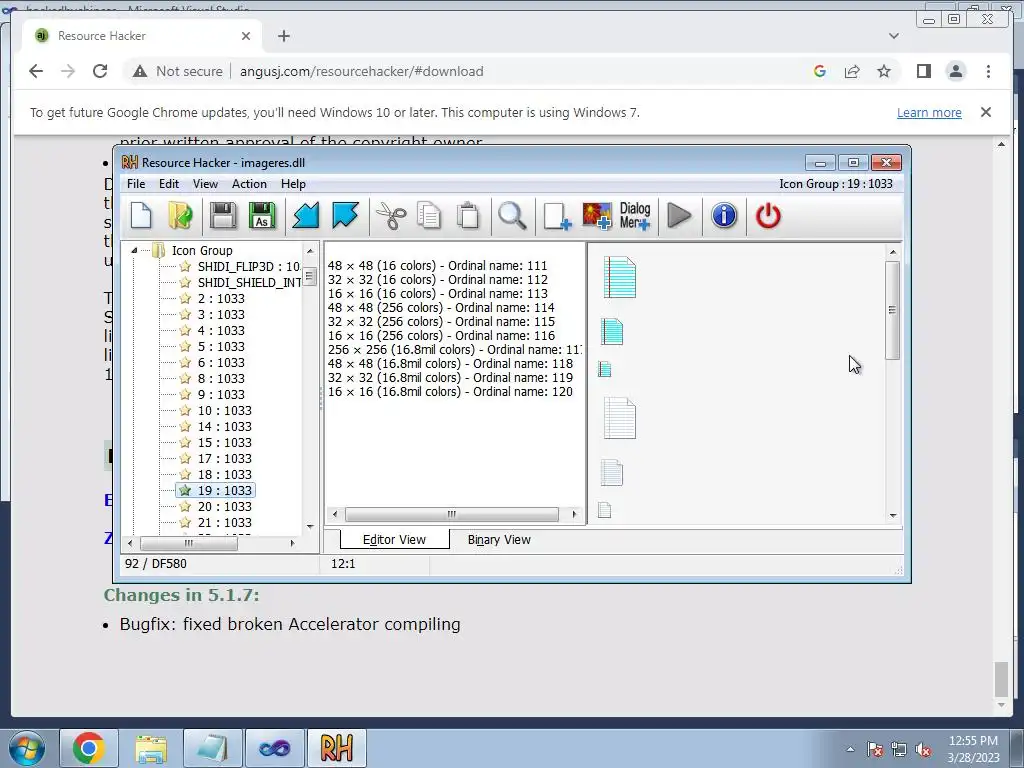Click the Resource Hacker taskbar icon

(336, 748)
